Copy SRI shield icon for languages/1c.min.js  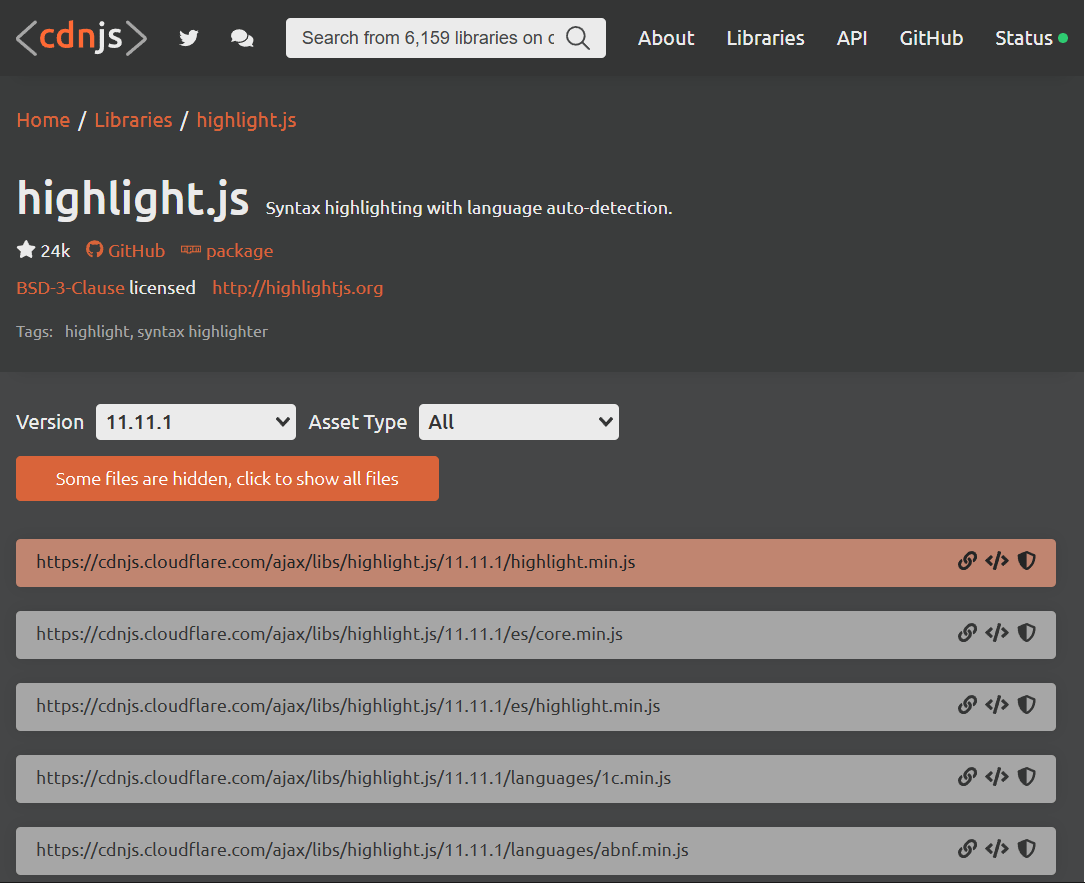click(1026, 777)
